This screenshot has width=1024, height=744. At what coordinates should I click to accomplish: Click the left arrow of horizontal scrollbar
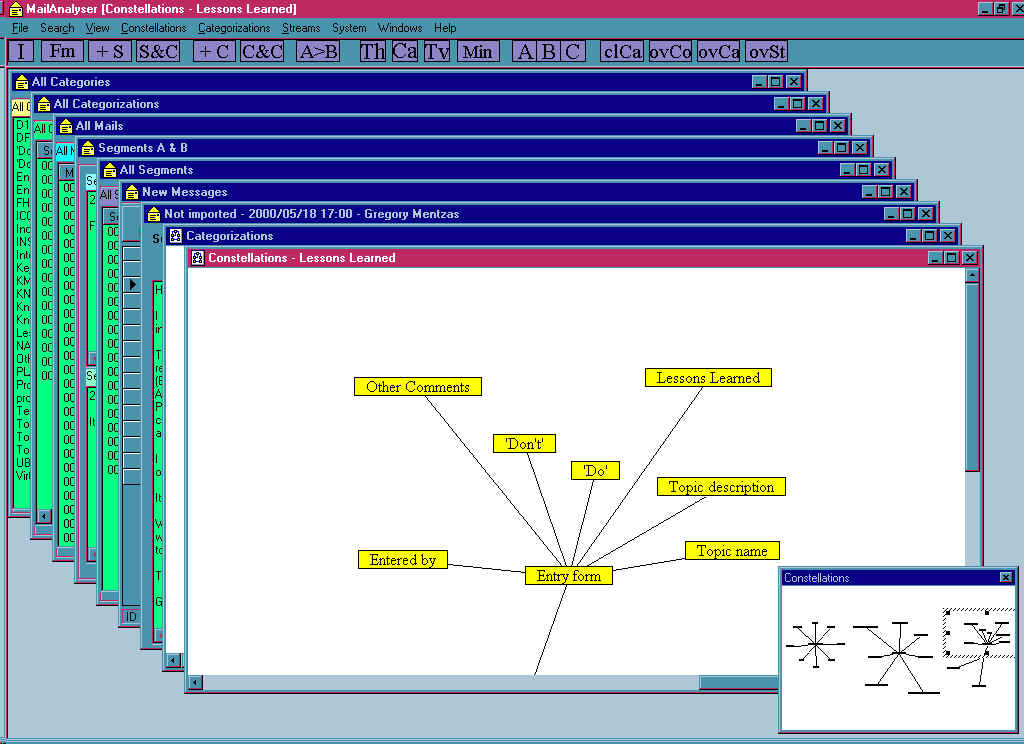pos(196,683)
